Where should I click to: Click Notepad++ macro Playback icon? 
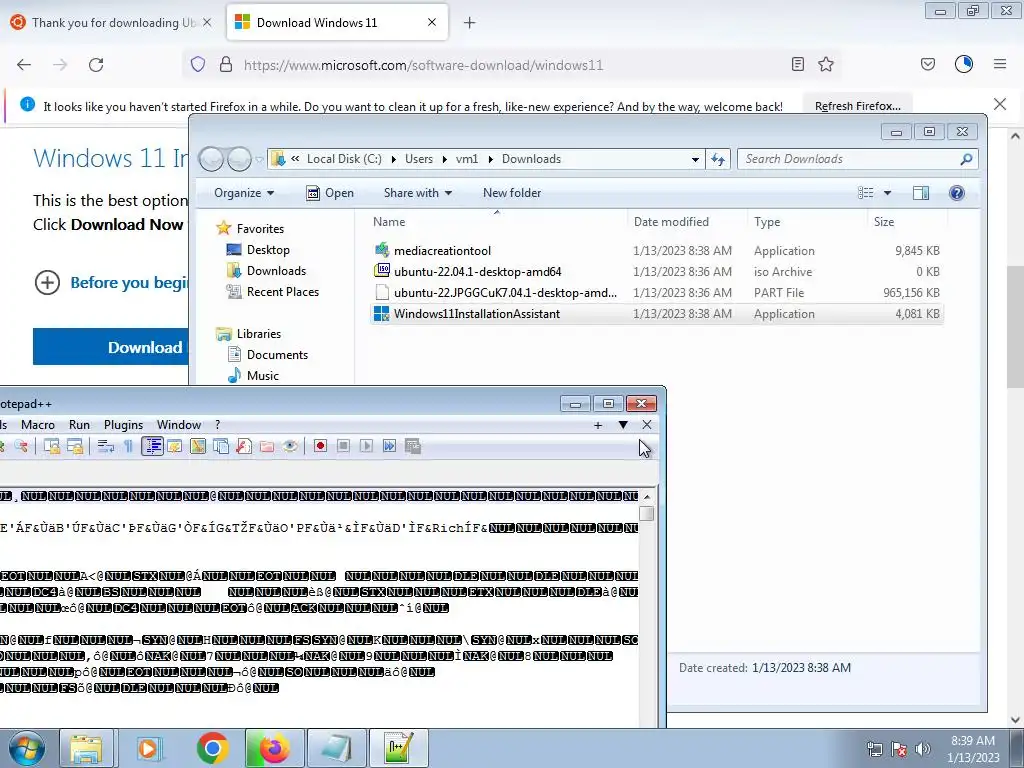[x=366, y=446]
